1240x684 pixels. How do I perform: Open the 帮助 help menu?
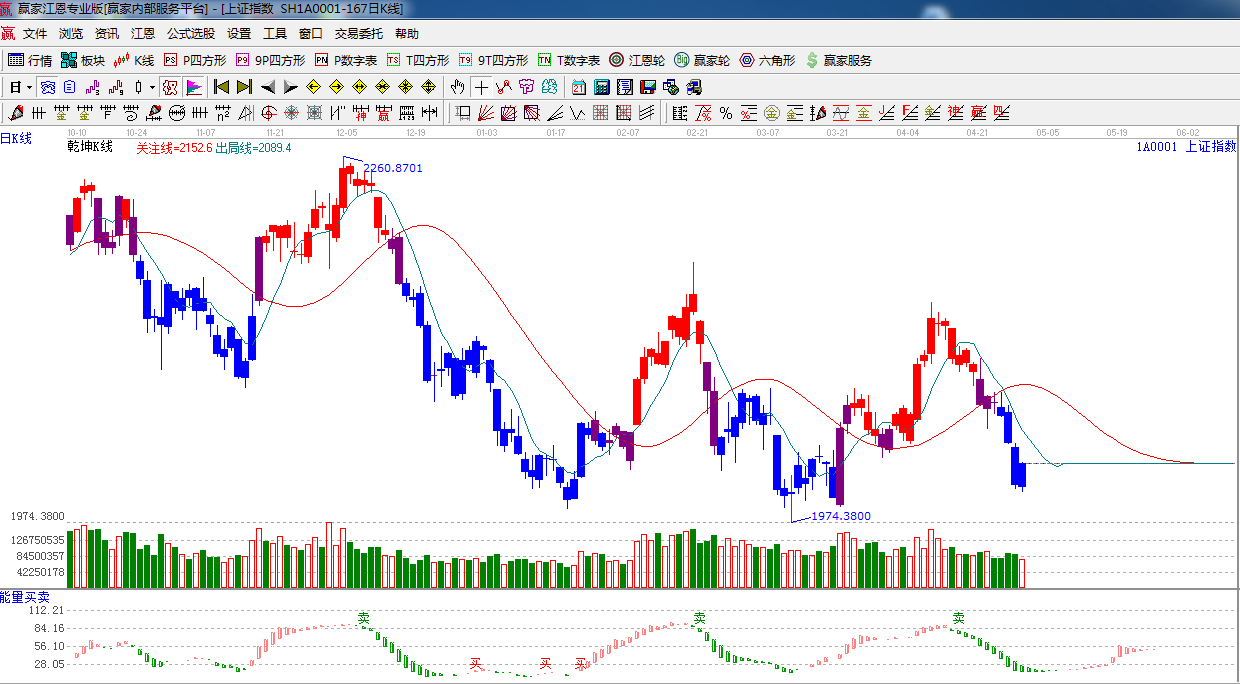pos(407,33)
